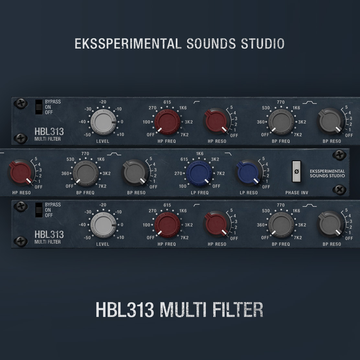Click the large HBL313 MULTI FILTER title below the racks

(179, 310)
